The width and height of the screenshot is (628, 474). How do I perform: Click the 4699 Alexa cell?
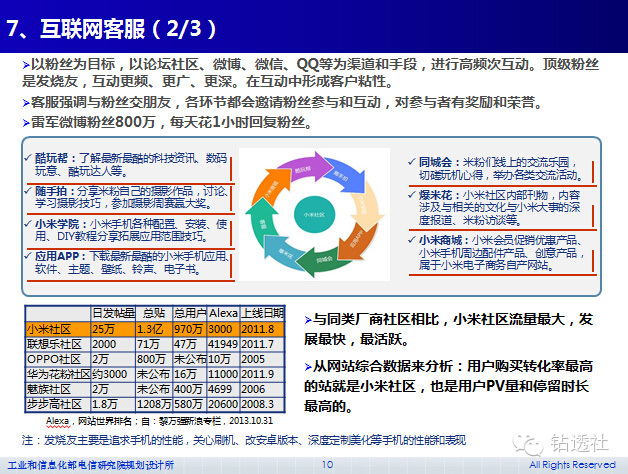[223, 389]
